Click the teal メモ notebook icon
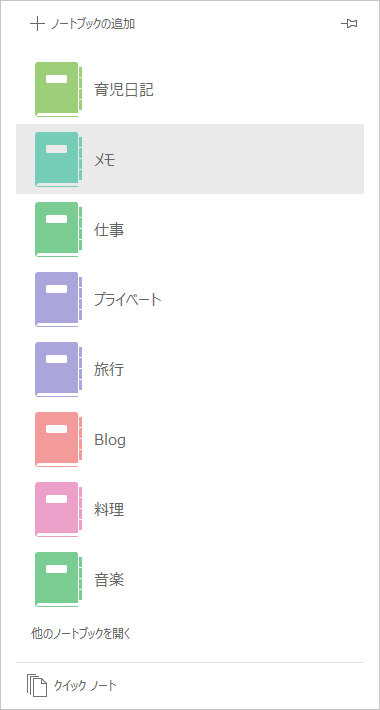Image resolution: width=380 pixels, height=710 pixels. click(59, 159)
